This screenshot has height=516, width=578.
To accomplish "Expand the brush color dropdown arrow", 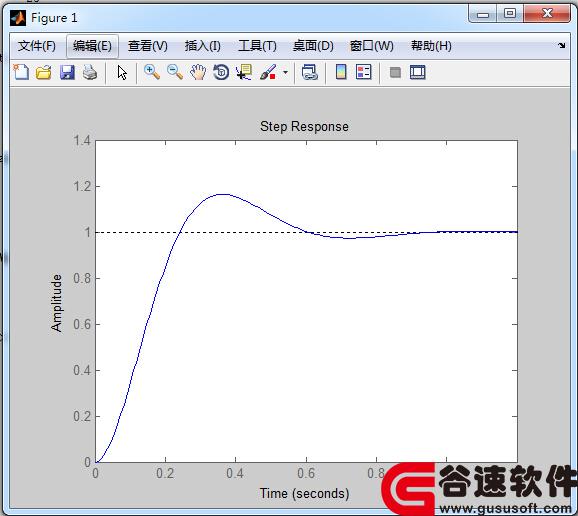I will 285,72.
